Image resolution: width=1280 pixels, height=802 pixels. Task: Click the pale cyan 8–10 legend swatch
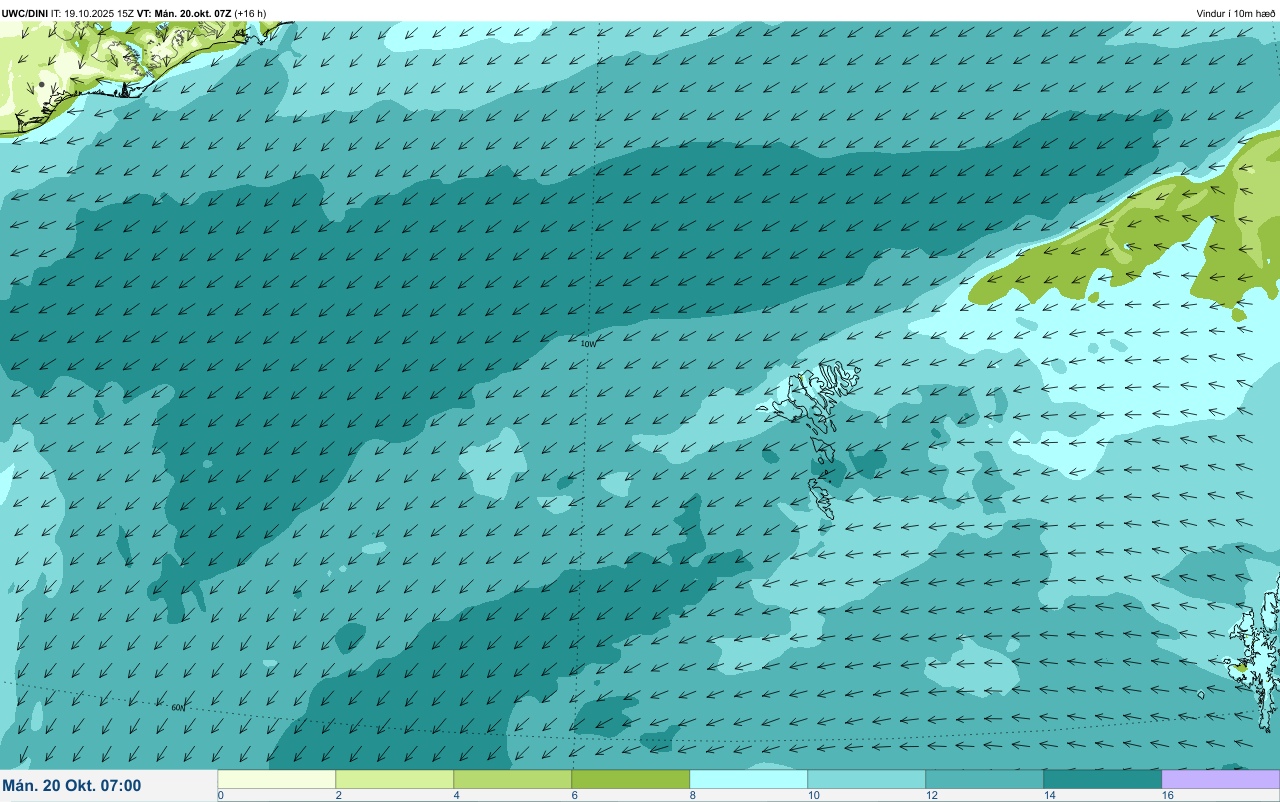tap(749, 779)
